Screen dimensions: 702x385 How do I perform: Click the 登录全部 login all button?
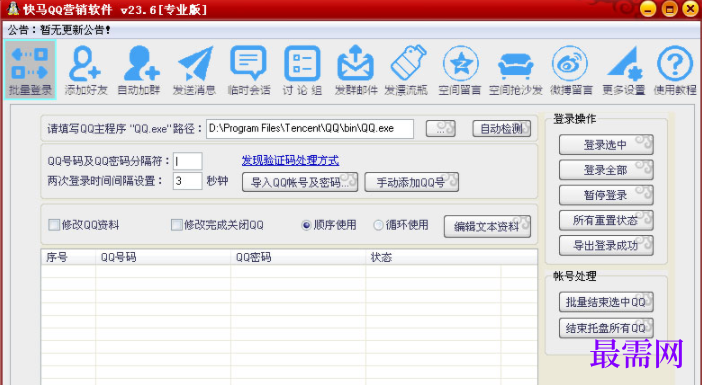pyautogui.click(x=606, y=170)
